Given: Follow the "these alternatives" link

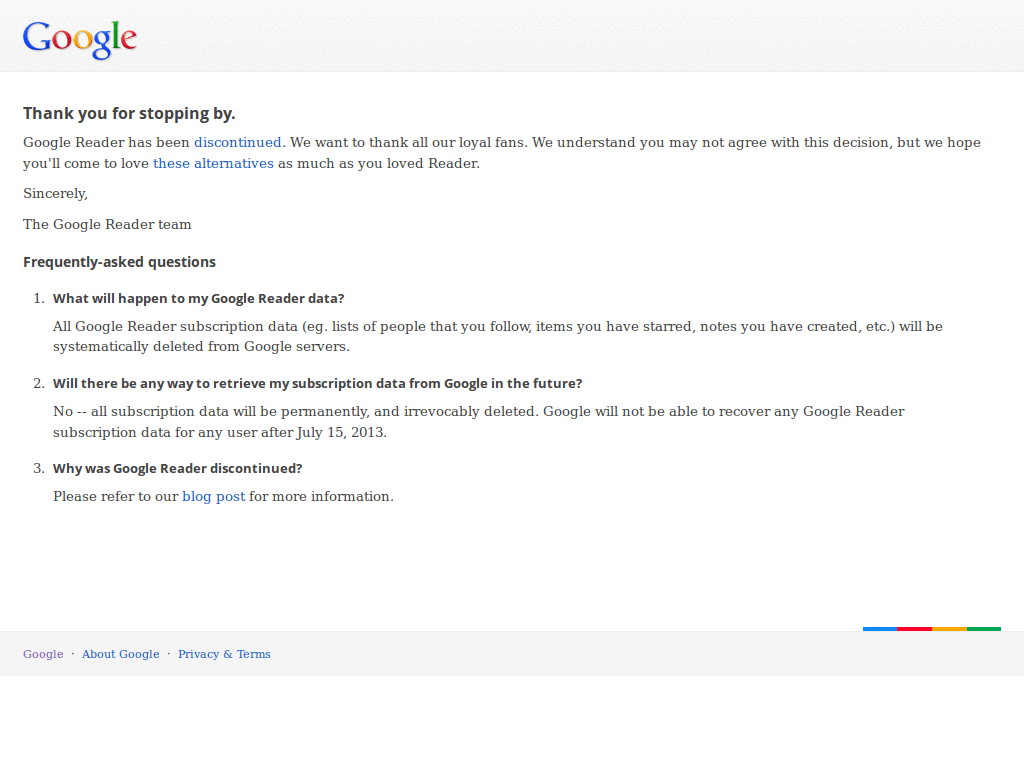Looking at the screenshot, I should (213, 163).
